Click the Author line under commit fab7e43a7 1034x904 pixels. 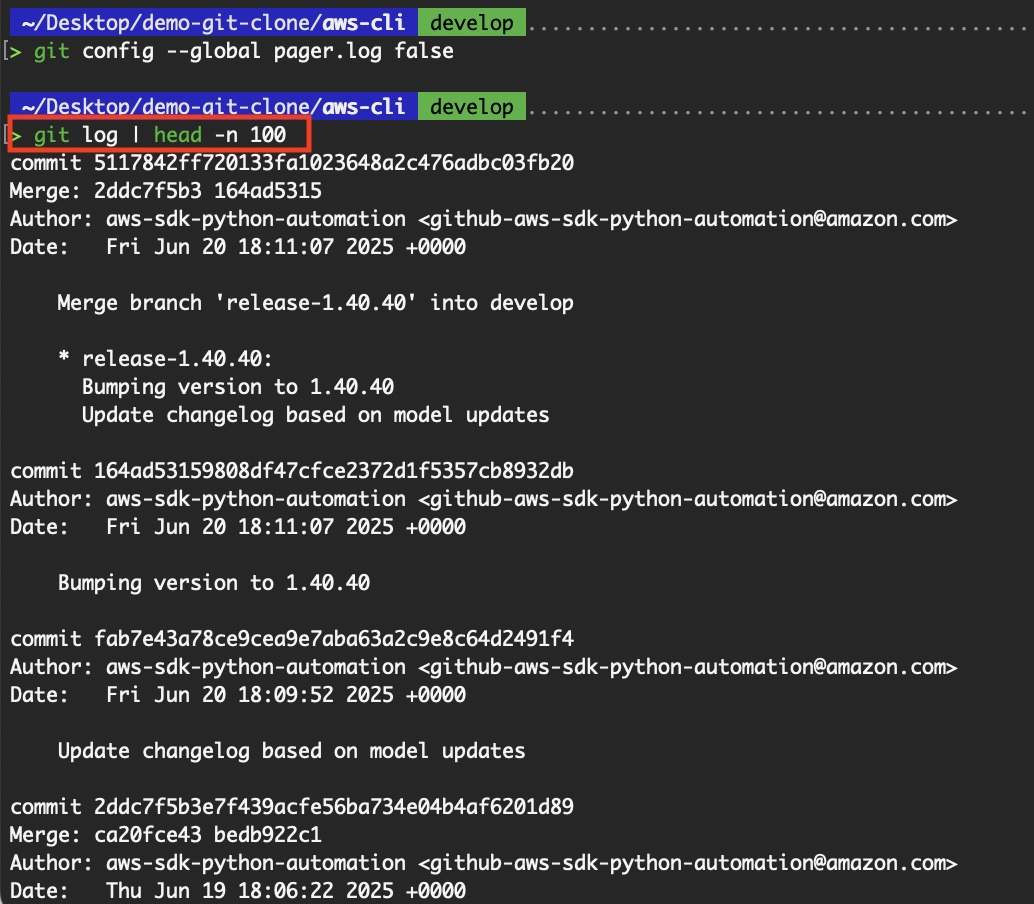click(483, 667)
